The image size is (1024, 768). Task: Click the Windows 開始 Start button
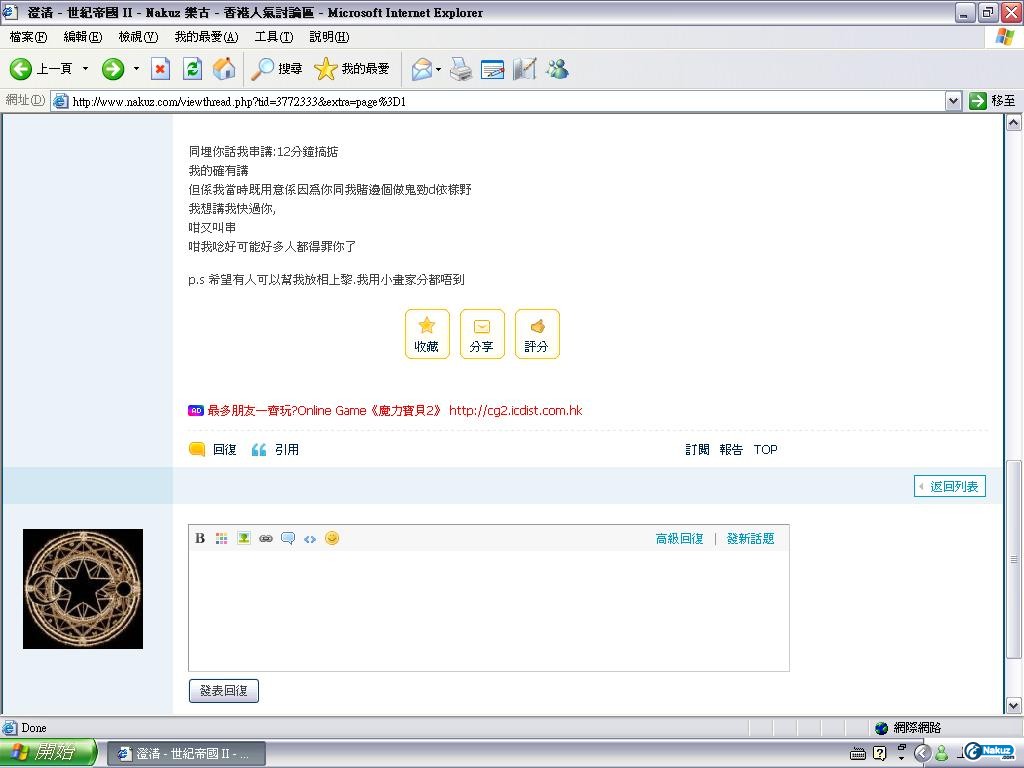[x=48, y=753]
